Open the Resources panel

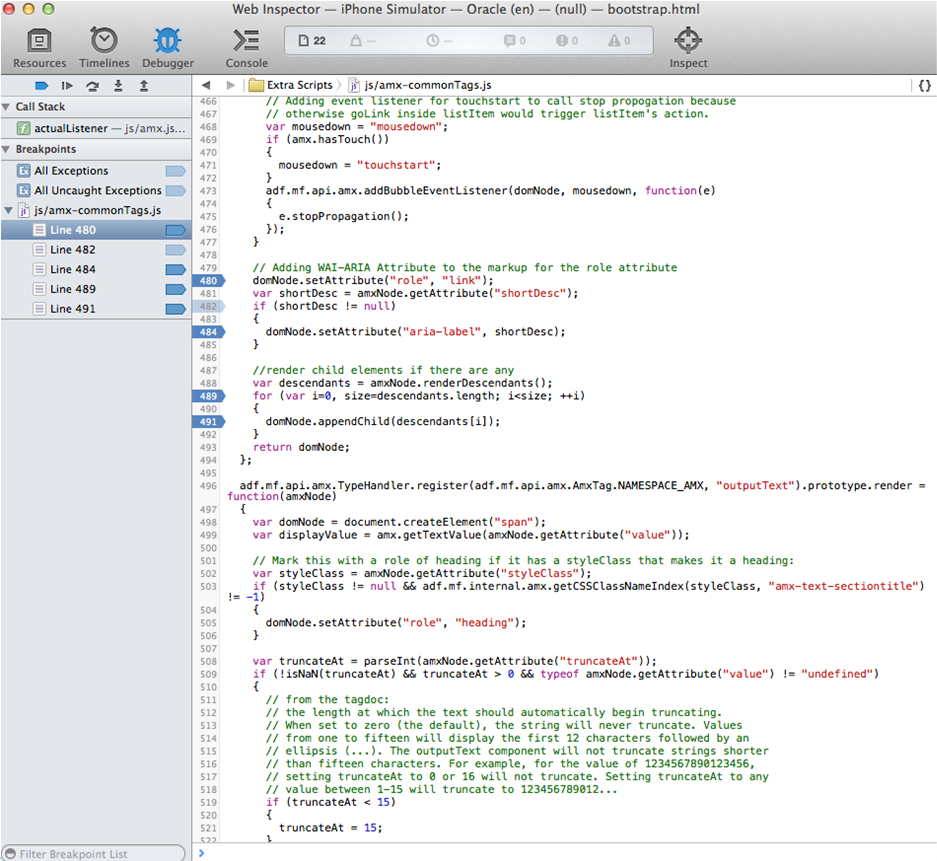pyautogui.click(x=40, y=47)
